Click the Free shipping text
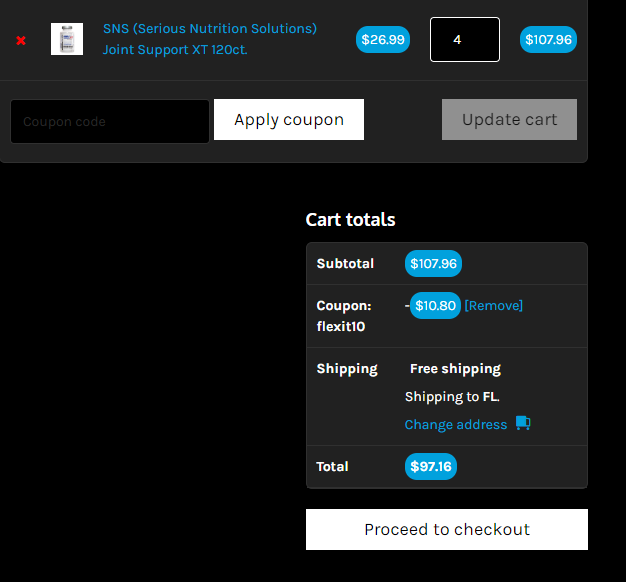626x582 pixels. click(455, 369)
